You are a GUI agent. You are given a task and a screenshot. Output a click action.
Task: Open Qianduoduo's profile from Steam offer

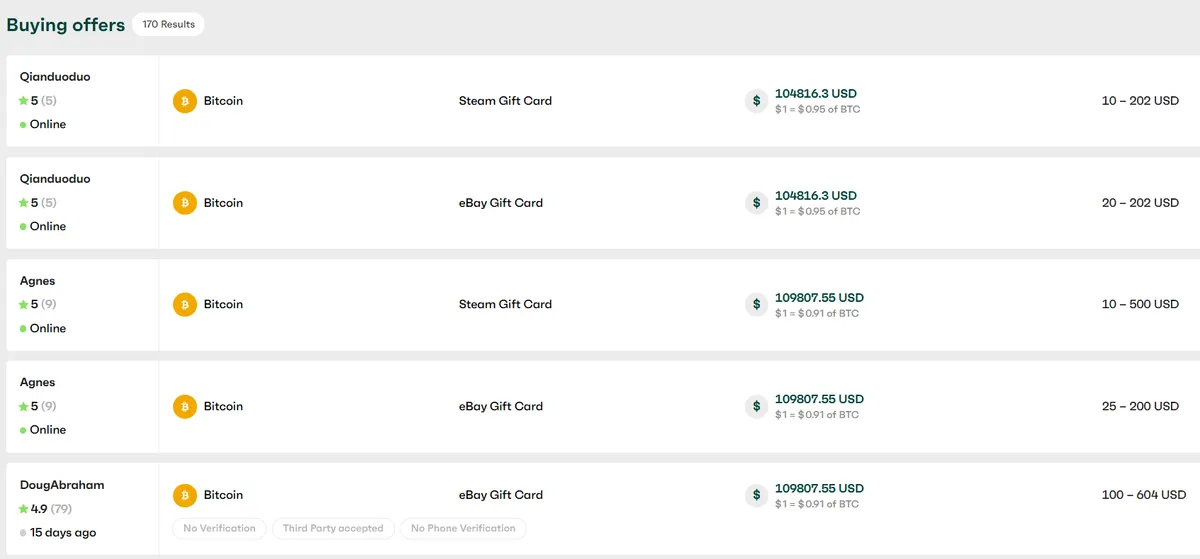point(55,77)
